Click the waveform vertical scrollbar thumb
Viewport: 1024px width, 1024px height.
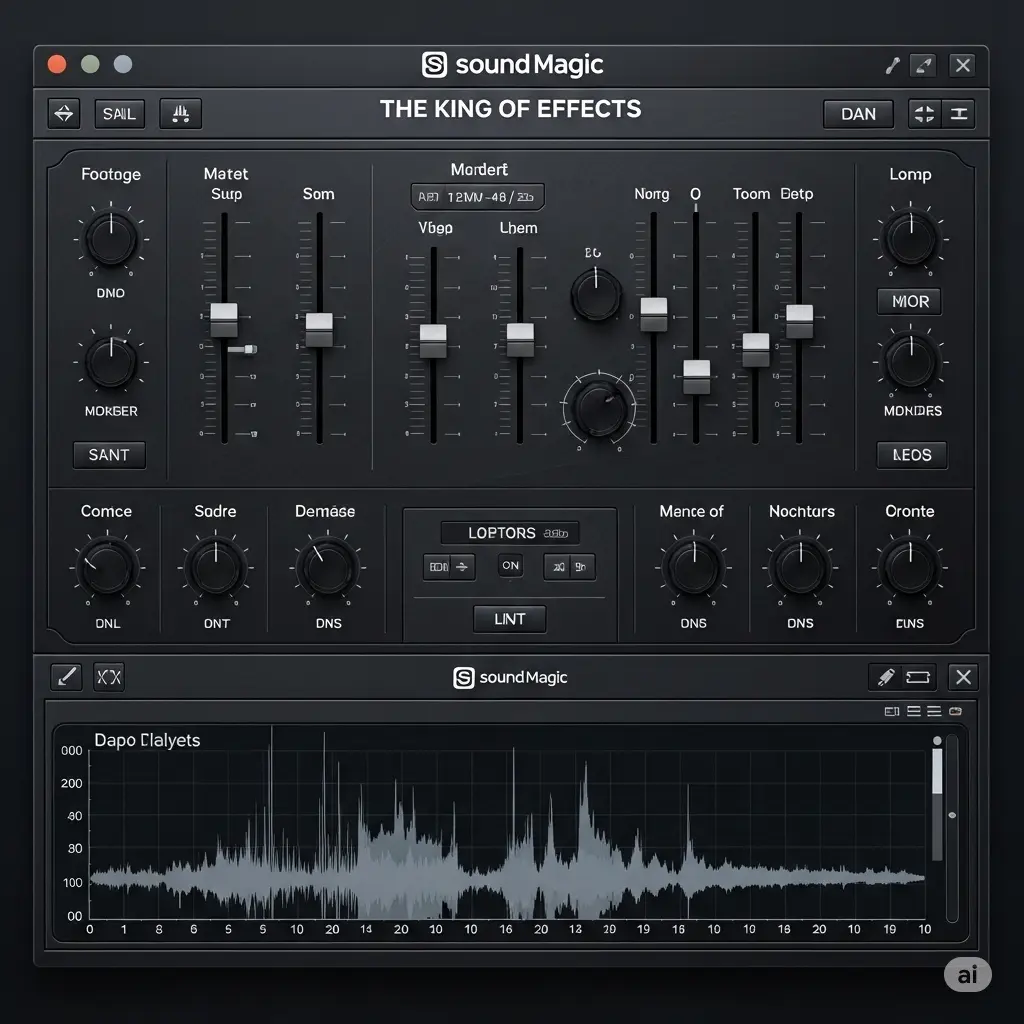(937, 771)
